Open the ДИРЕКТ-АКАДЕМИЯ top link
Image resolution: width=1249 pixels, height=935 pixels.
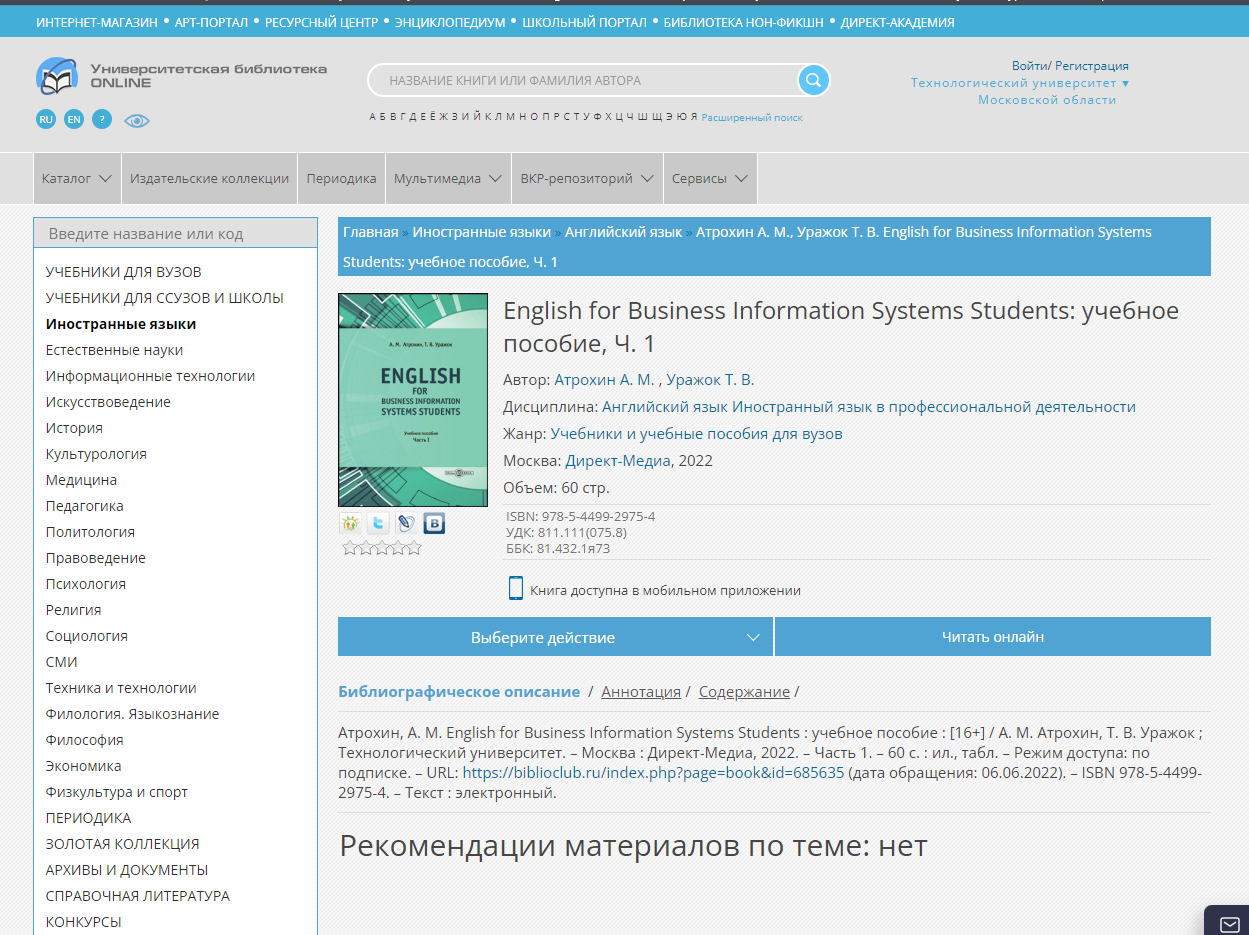pos(898,22)
